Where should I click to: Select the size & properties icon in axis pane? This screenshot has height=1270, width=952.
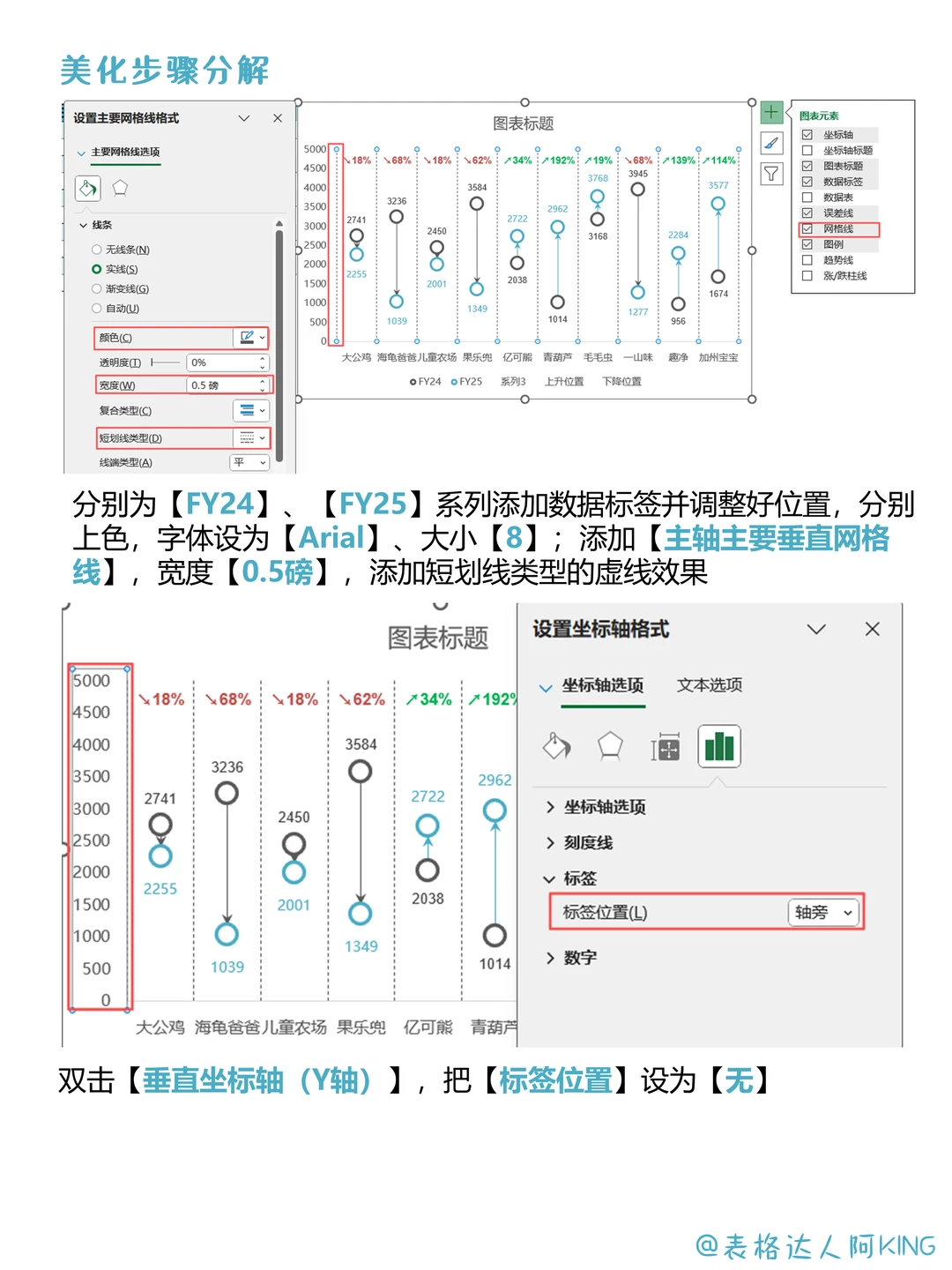click(666, 747)
